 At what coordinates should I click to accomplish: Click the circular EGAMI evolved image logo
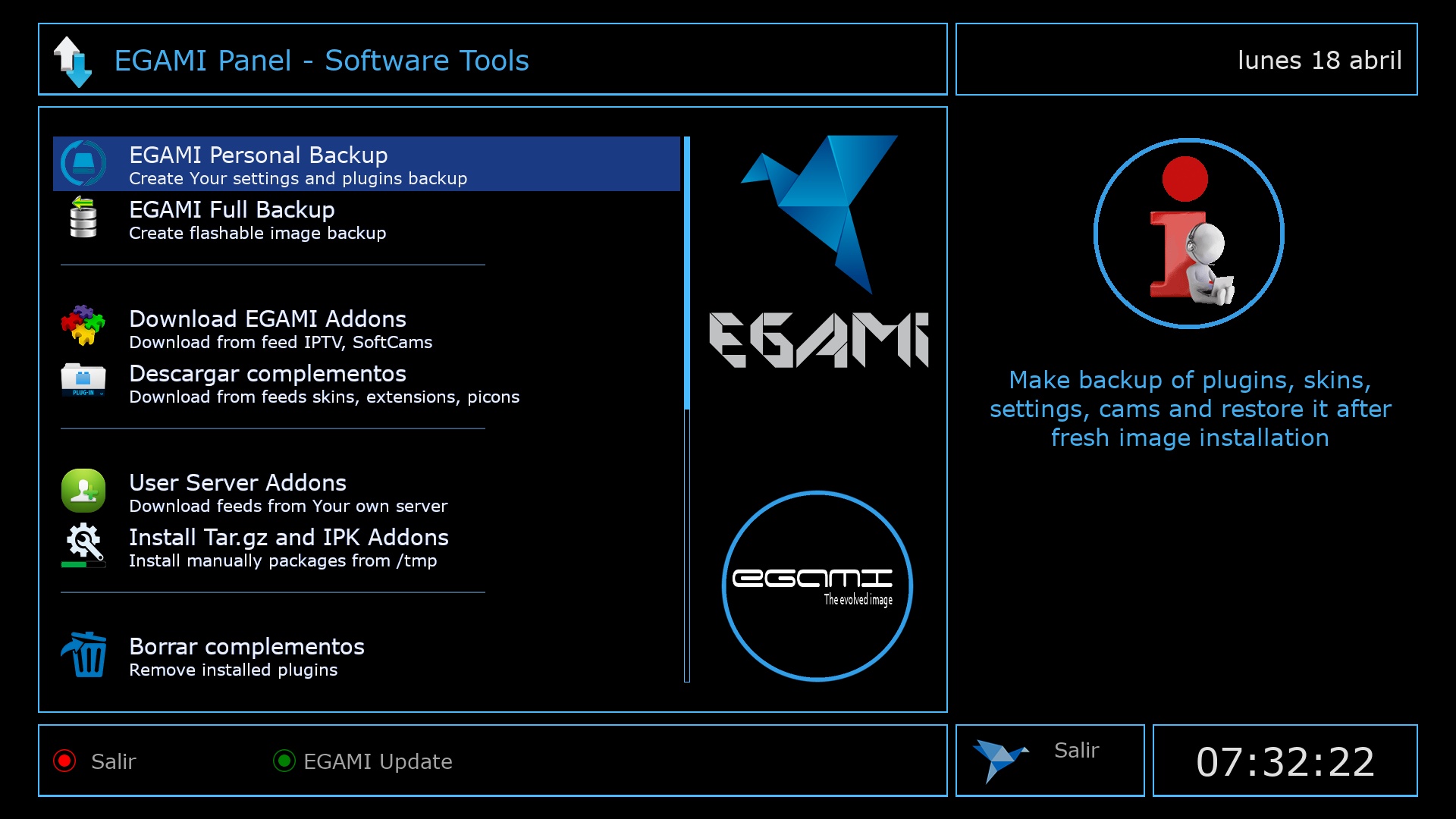817,586
